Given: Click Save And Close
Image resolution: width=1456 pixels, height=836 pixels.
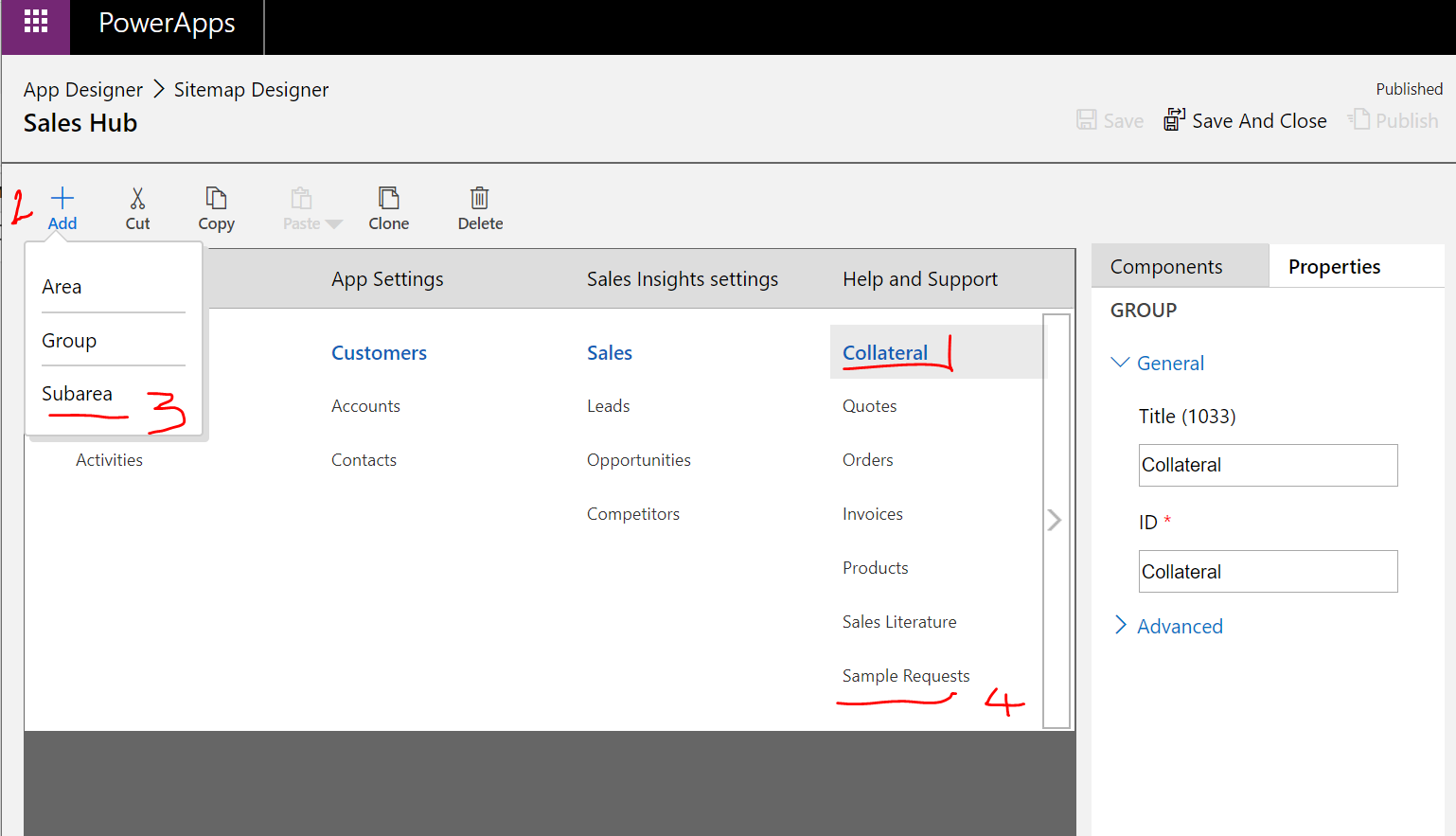Looking at the screenshot, I should [1245, 120].
